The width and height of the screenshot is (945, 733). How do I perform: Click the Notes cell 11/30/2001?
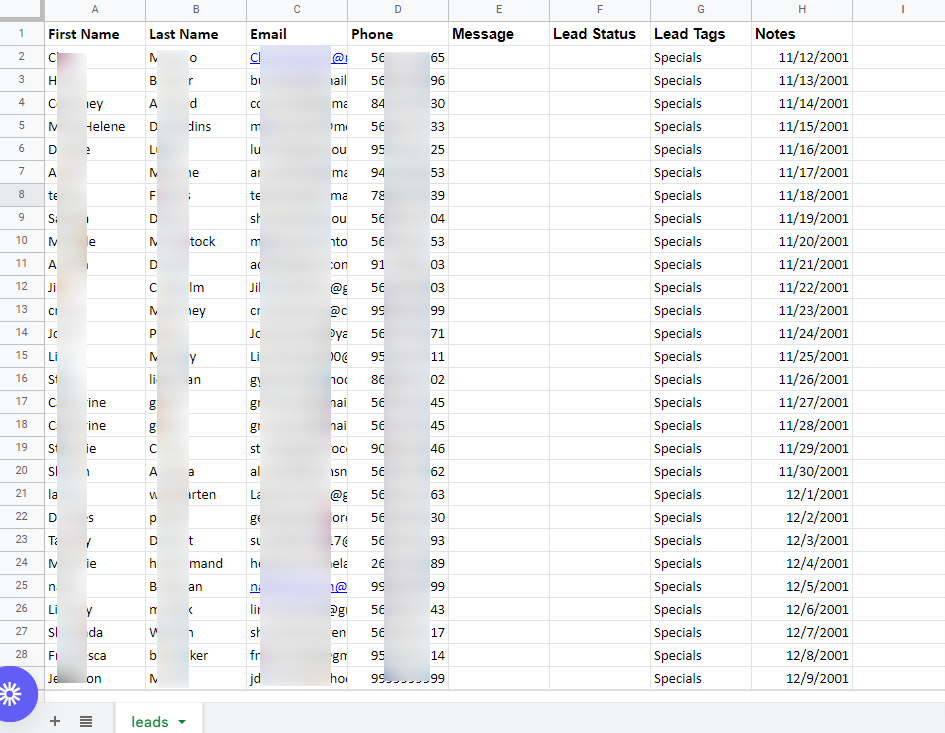(802, 471)
